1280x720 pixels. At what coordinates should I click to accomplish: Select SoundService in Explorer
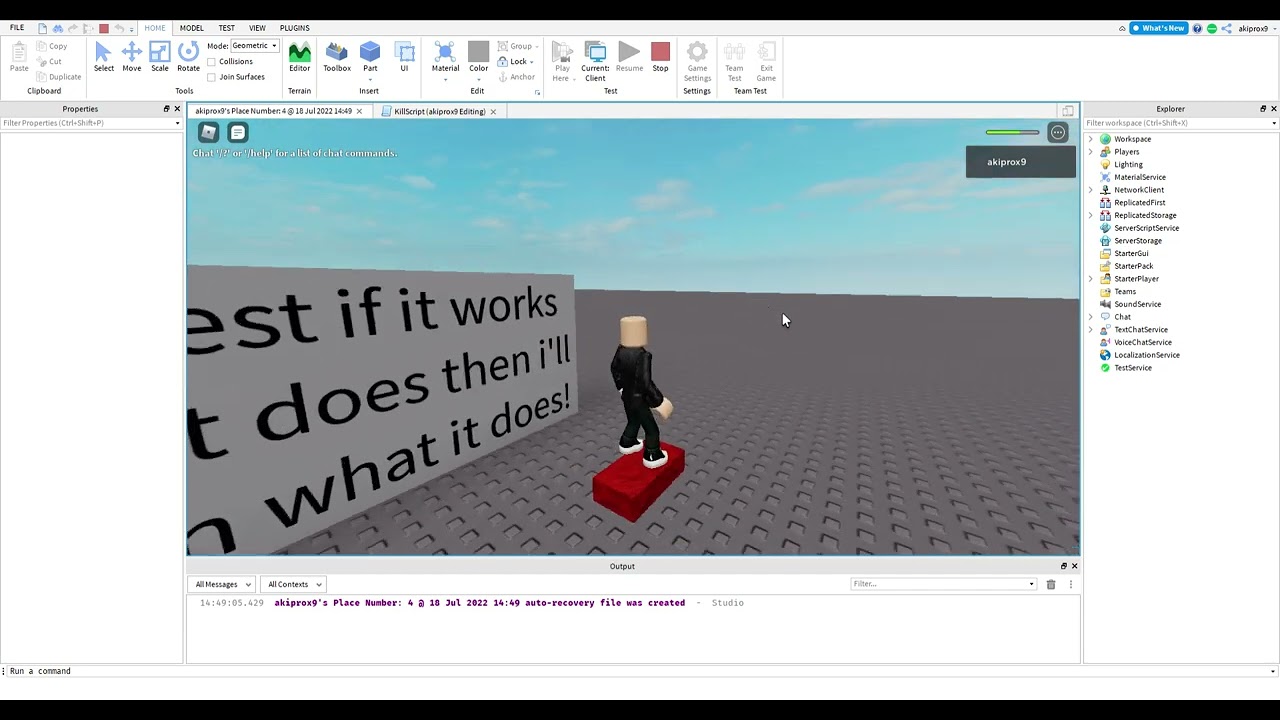point(1137,304)
